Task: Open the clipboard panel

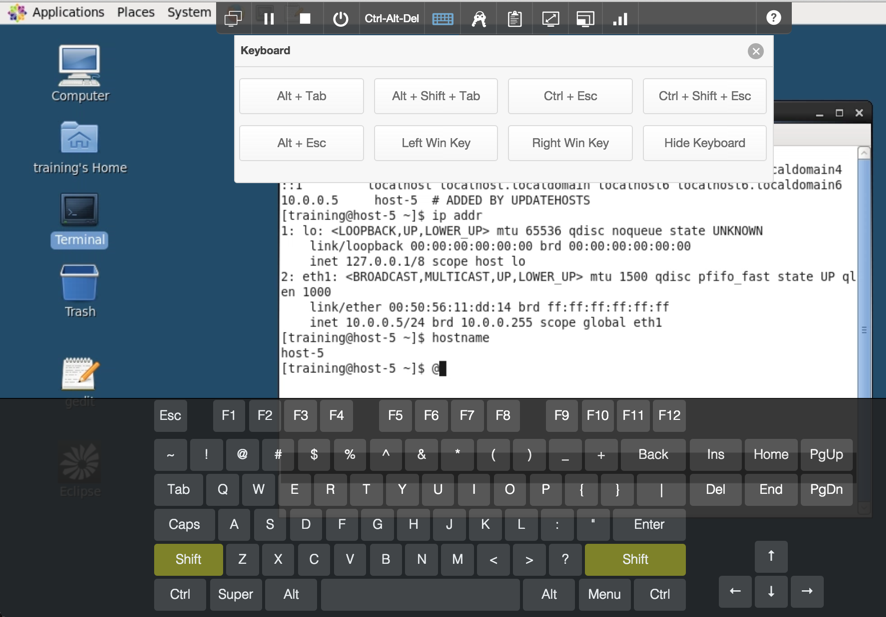Action: point(514,17)
